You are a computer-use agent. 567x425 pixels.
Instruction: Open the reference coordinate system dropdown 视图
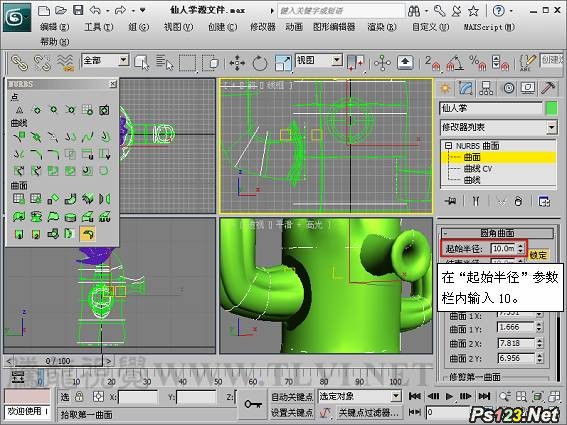[x=319, y=60]
